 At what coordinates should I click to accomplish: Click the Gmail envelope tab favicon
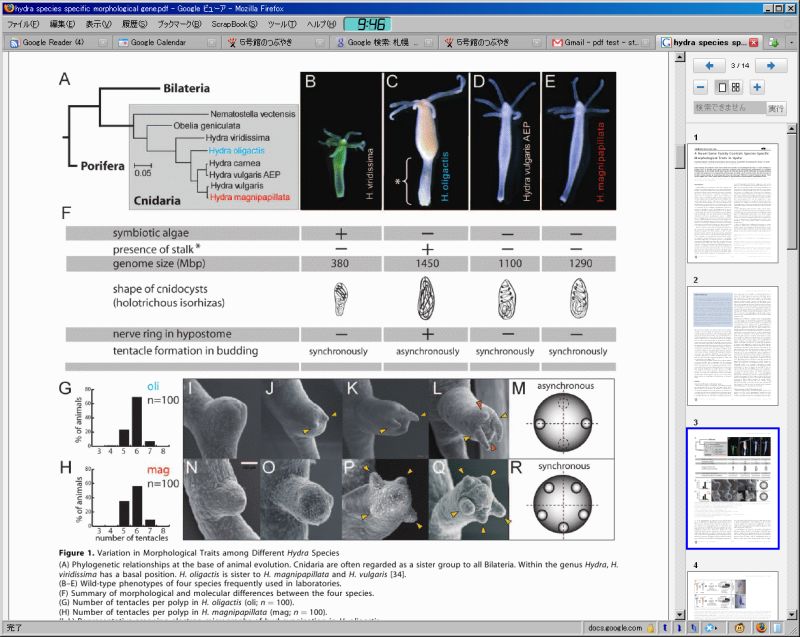557,43
